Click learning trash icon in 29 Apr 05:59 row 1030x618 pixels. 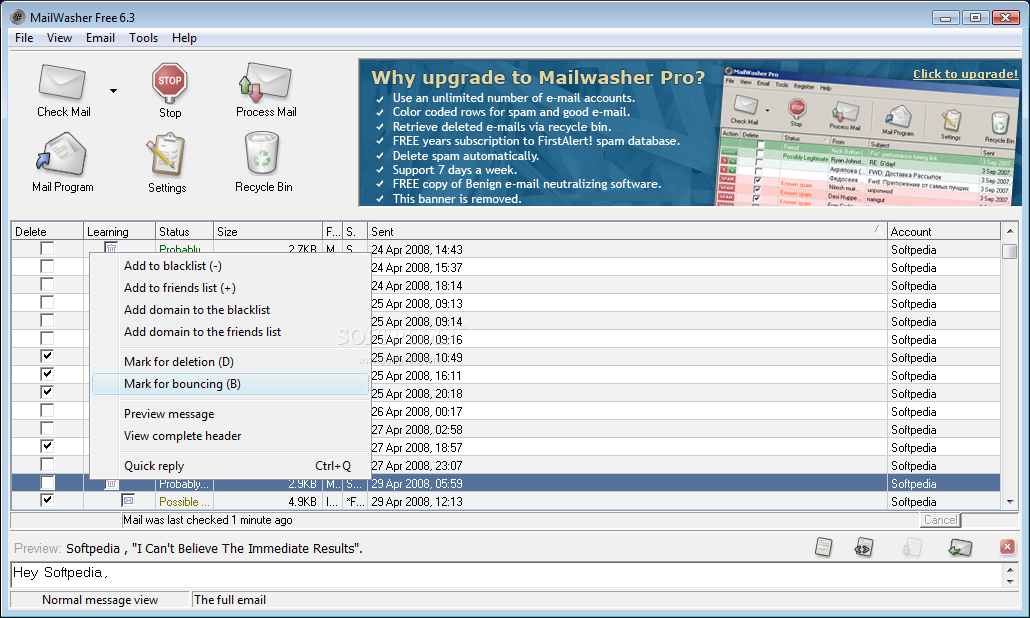(112, 484)
